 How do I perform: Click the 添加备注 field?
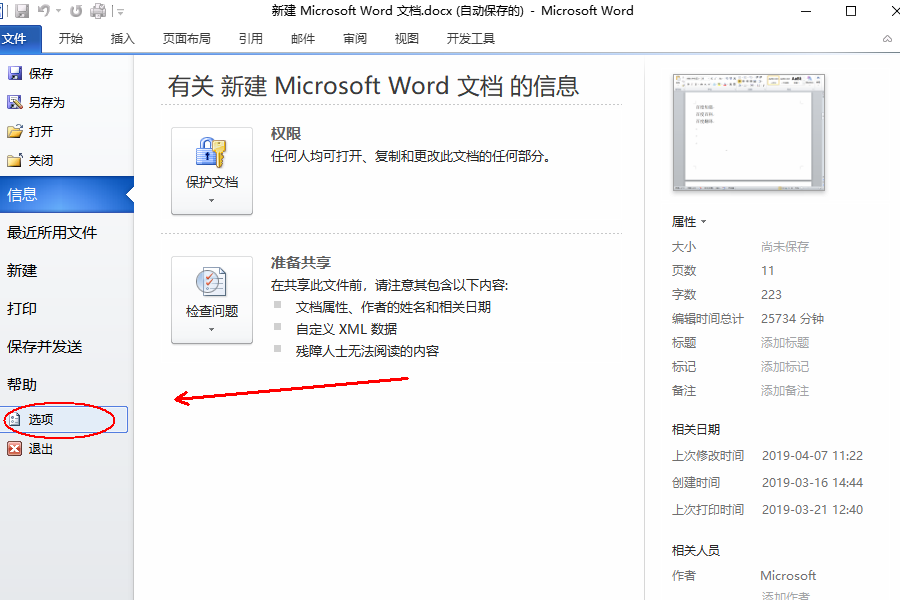(x=785, y=391)
